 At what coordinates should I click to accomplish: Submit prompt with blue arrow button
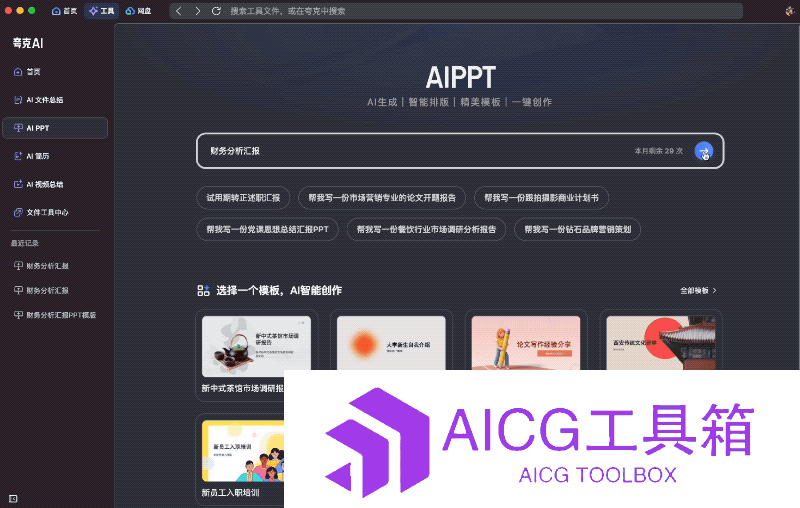(704, 151)
